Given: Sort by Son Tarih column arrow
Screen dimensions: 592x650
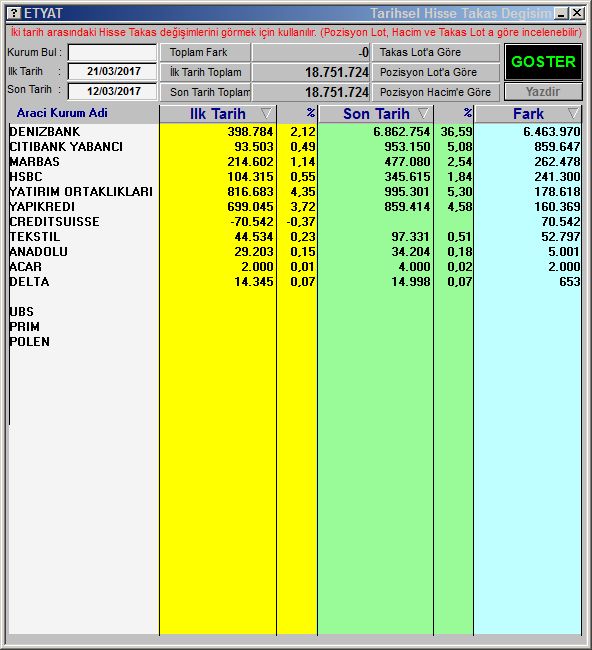Looking at the screenshot, I should tap(423, 113).
